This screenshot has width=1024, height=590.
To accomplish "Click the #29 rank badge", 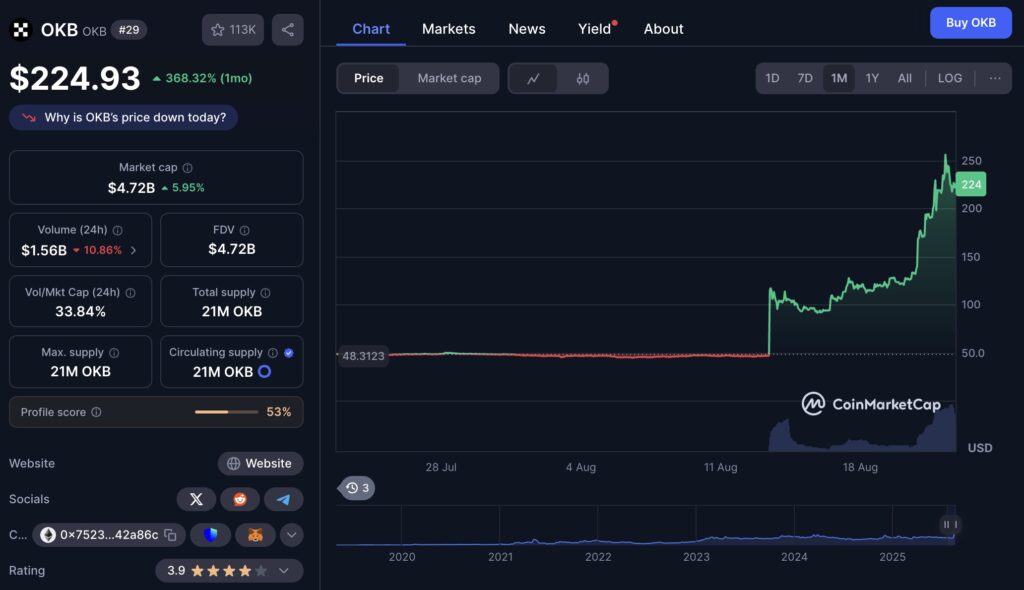I will coord(129,30).
